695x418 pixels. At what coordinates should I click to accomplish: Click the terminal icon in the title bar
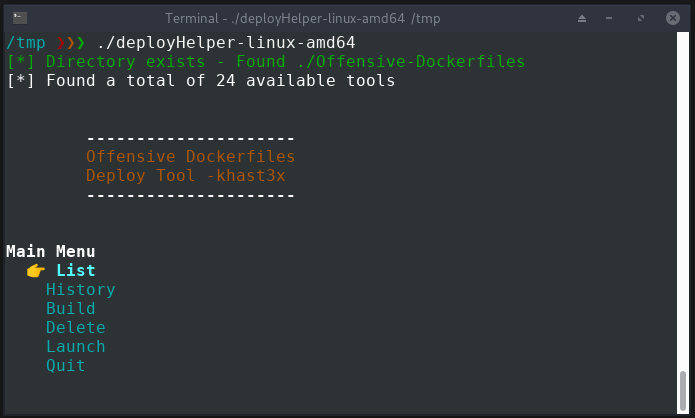point(20,18)
